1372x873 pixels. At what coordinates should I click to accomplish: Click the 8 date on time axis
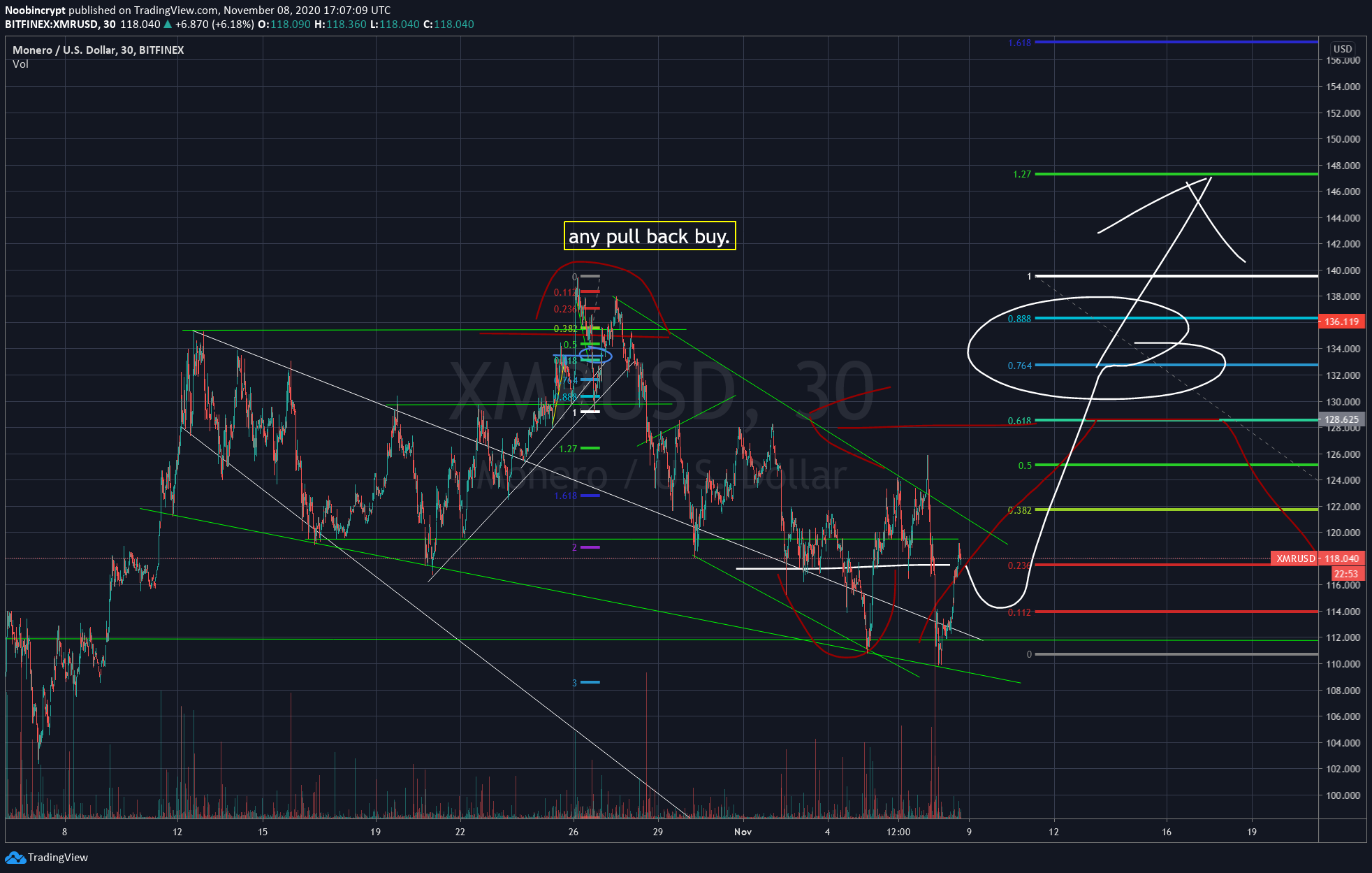[x=65, y=832]
